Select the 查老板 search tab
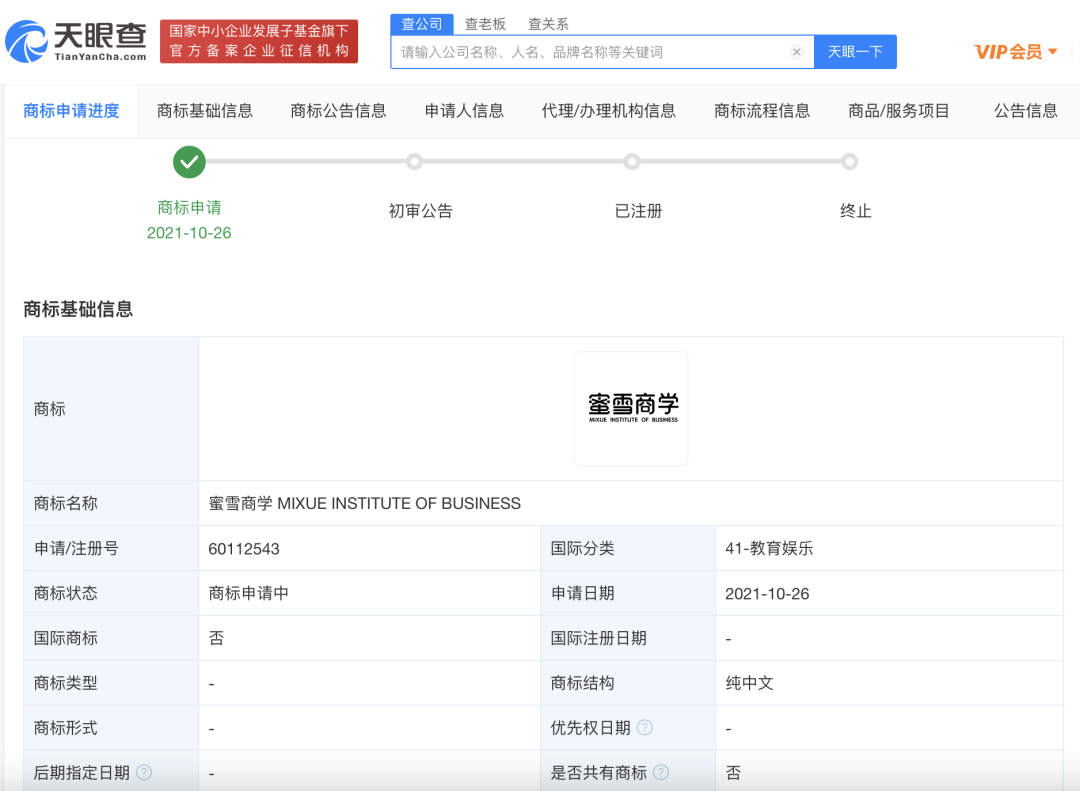The image size is (1080, 791). coord(485,24)
